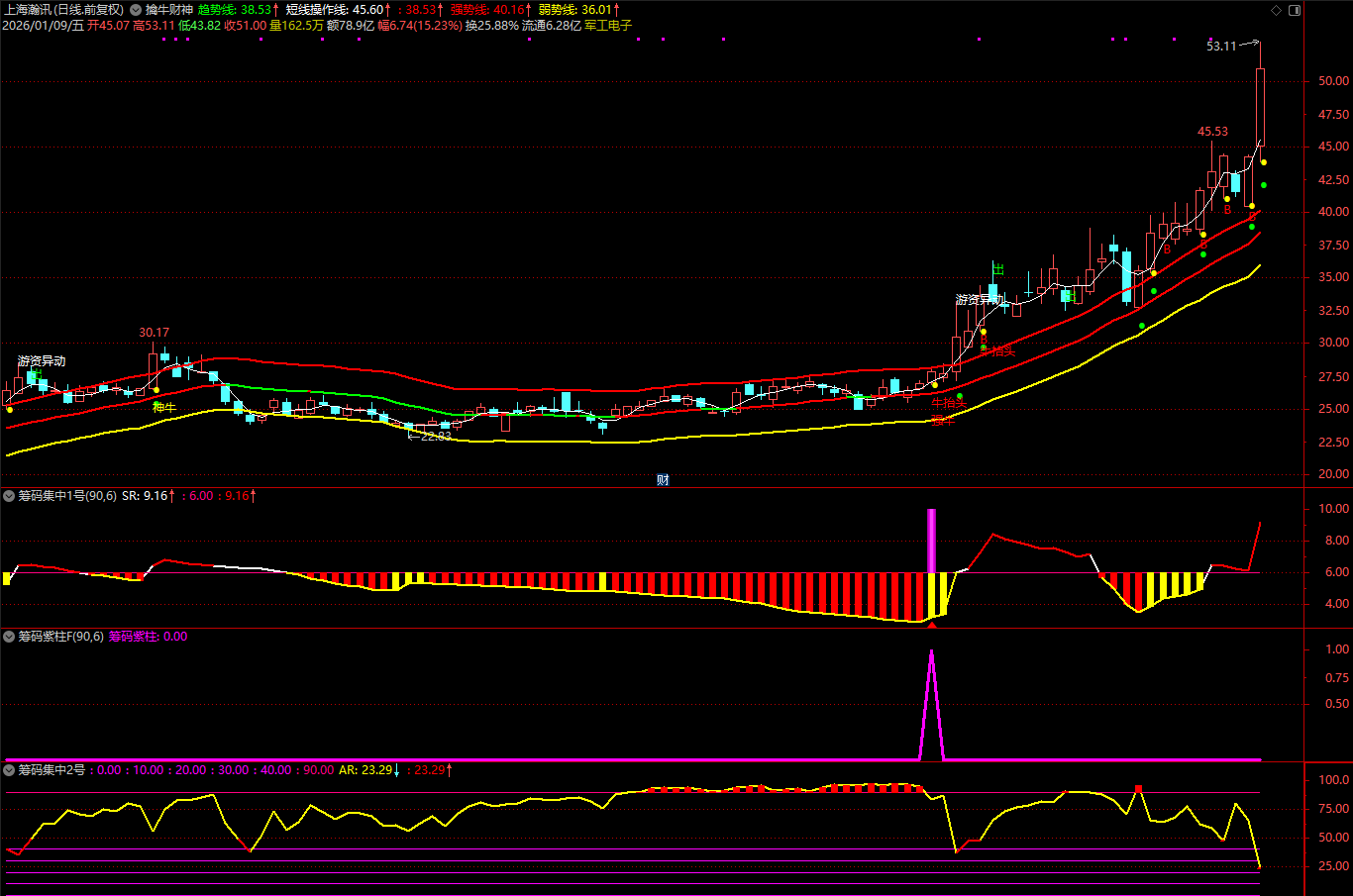Click the green 出 sell signal icon

point(998,269)
